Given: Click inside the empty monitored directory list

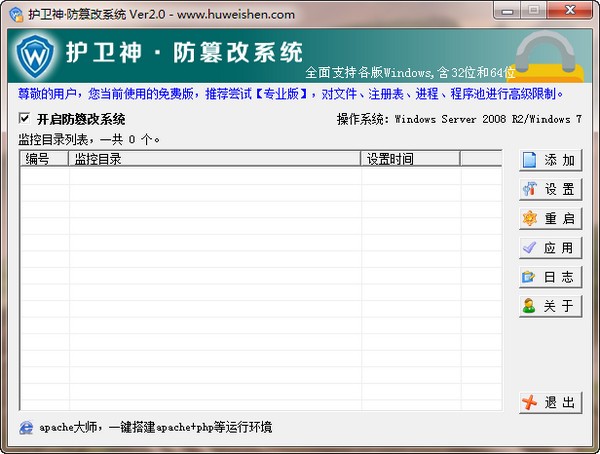Looking at the screenshot, I should point(260,290).
